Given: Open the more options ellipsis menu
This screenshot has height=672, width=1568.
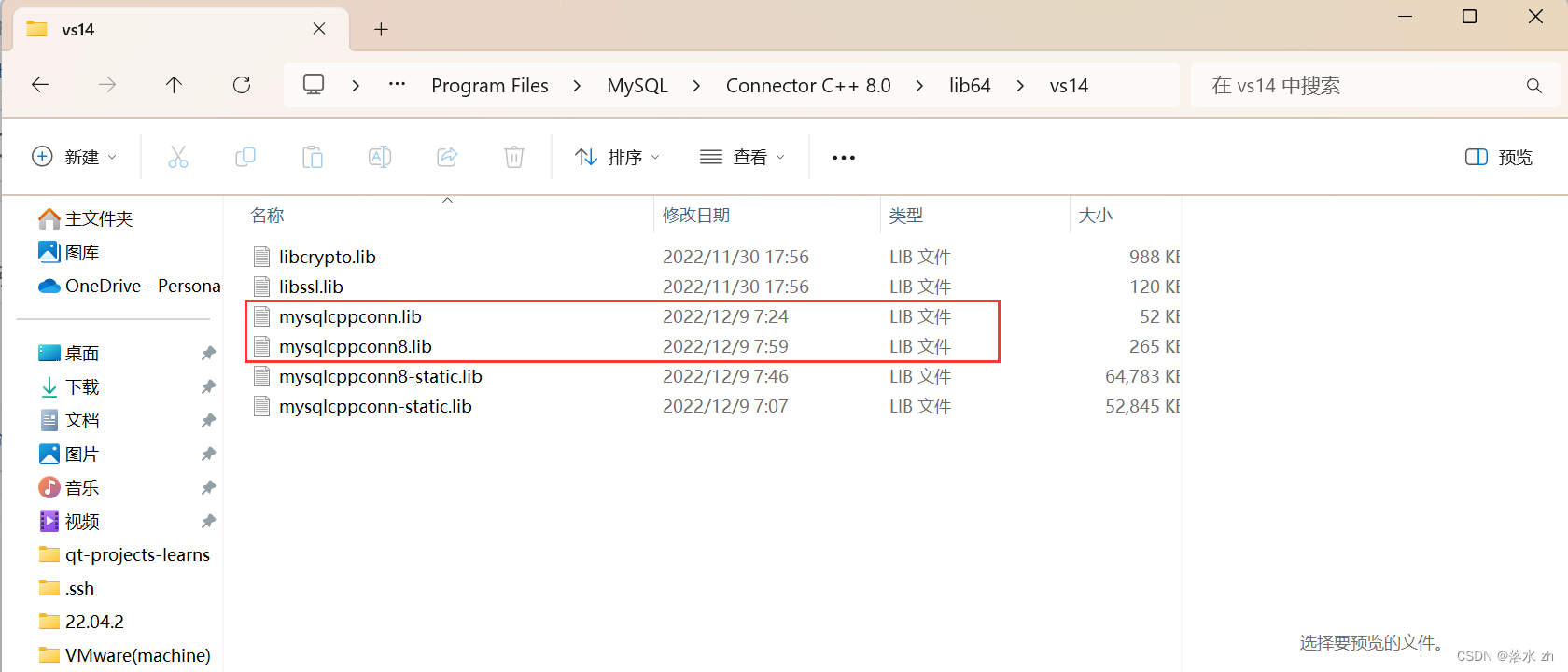Looking at the screenshot, I should pyautogui.click(x=844, y=158).
